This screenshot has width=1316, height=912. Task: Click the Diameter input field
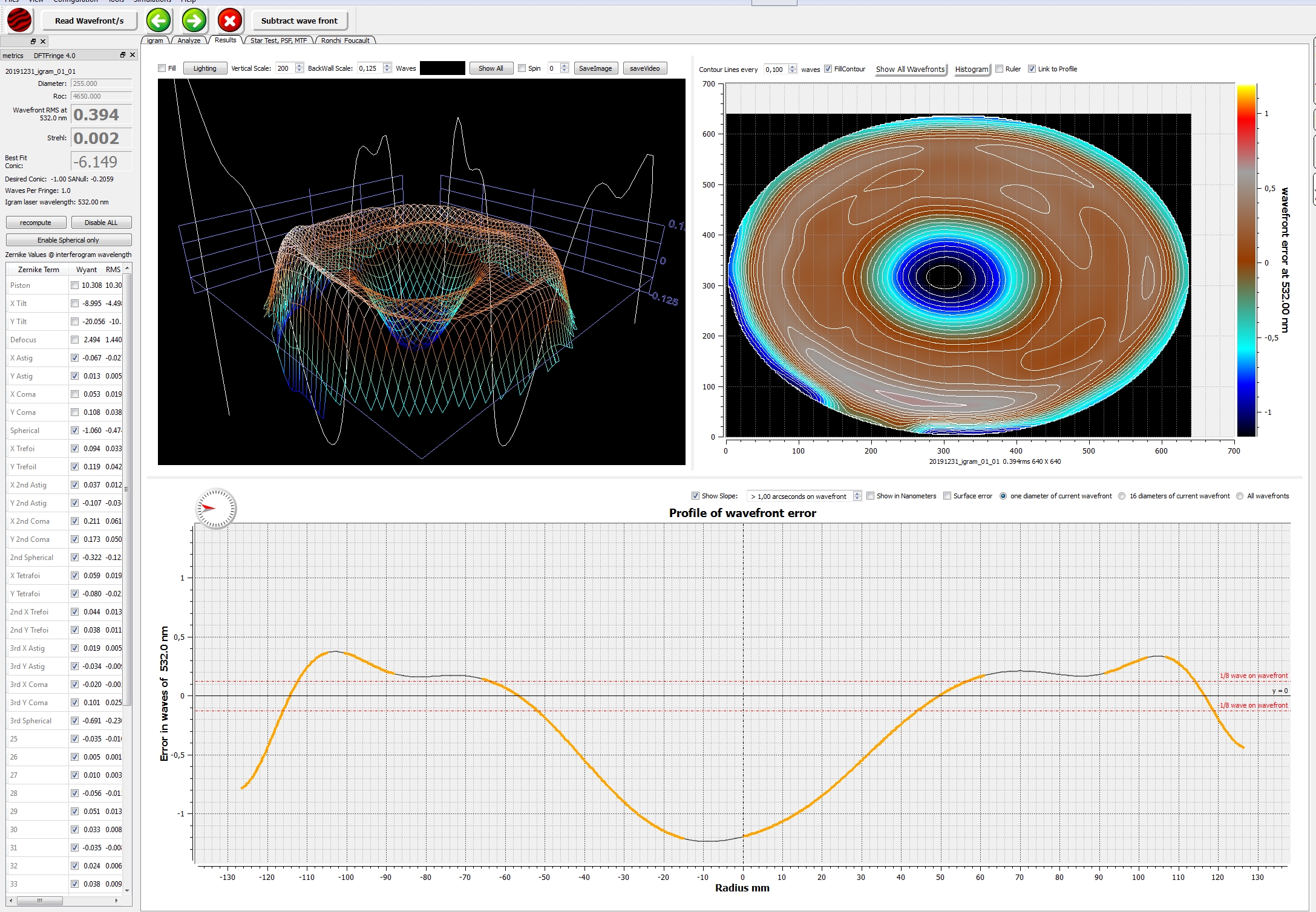click(100, 83)
